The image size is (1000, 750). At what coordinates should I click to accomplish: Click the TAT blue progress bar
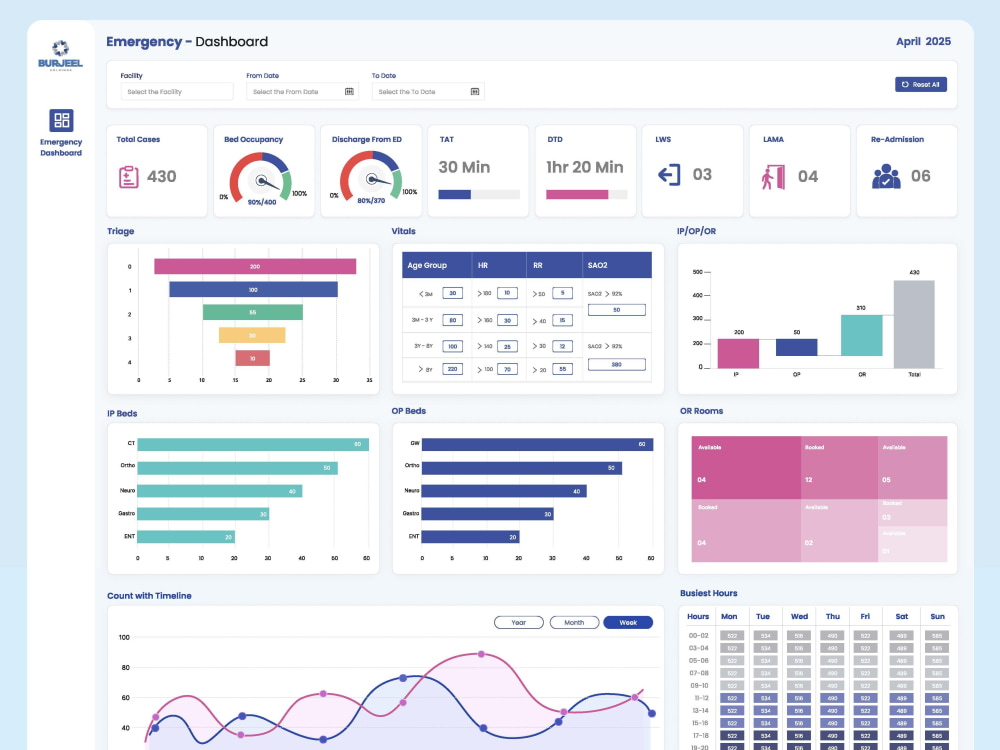click(x=454, y=195)
